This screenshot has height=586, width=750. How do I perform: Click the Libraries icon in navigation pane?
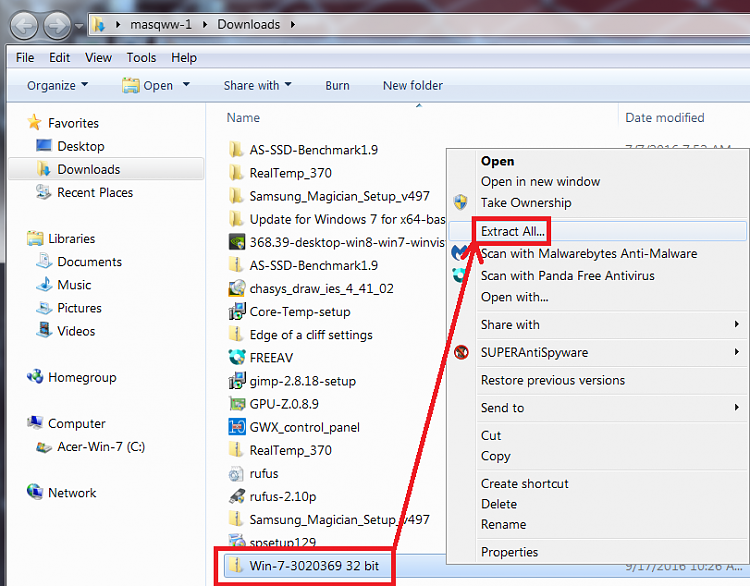pyautogui.click(x=35, y=238)
